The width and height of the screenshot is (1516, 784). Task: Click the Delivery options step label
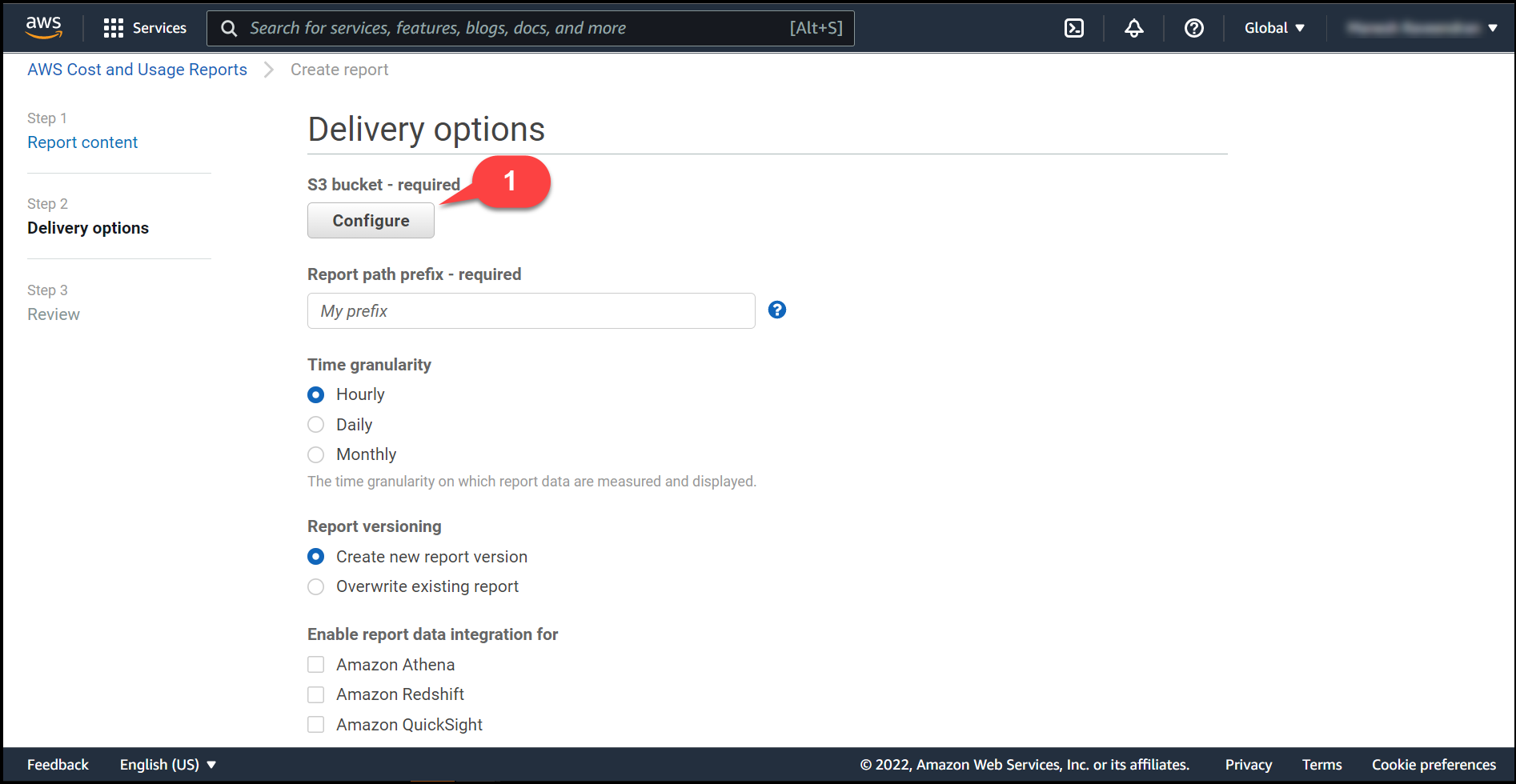tap(88, 228)
